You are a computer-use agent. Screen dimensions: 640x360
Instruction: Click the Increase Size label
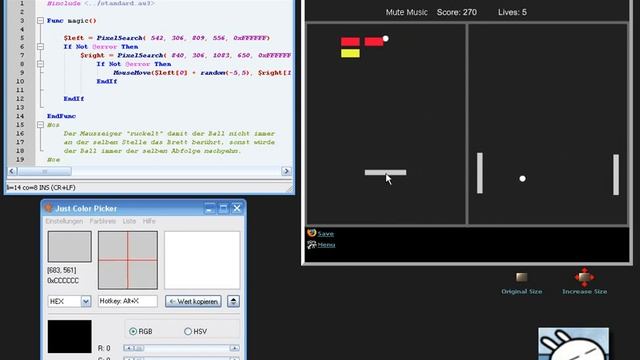[584, 291]
